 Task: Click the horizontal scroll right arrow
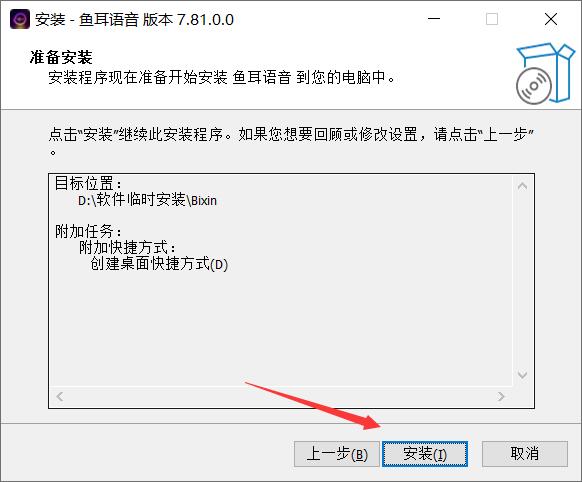click(501, 396)
